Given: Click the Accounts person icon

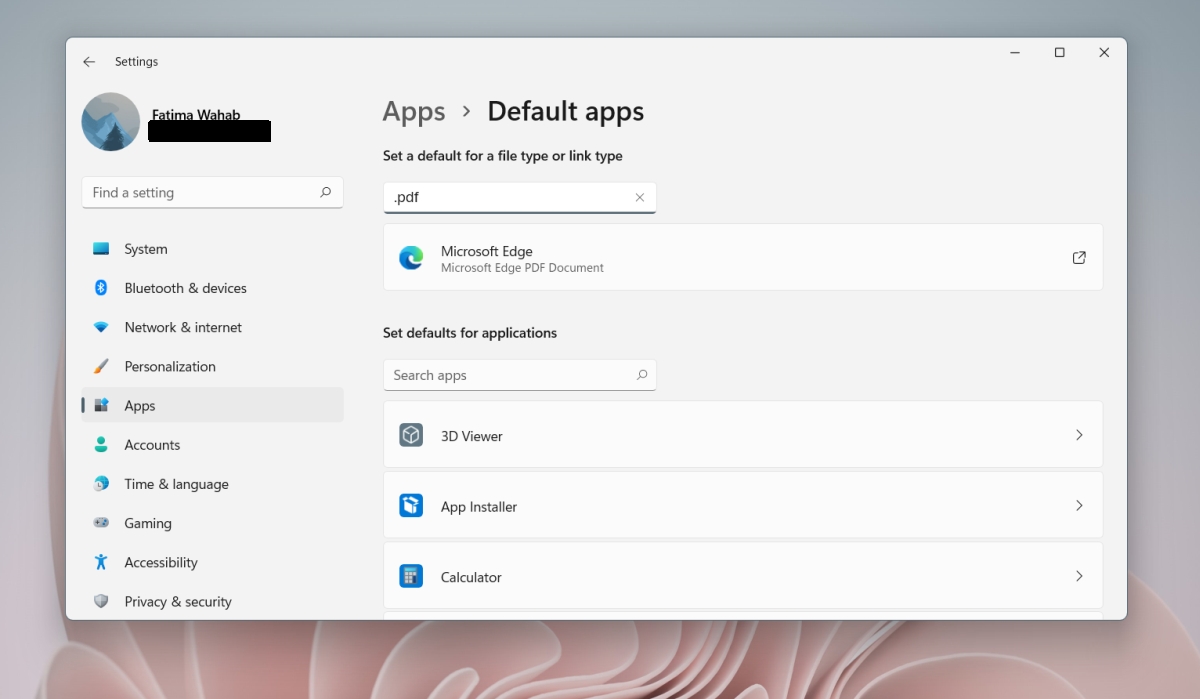Looking at the screenshot, I should 101,445.
